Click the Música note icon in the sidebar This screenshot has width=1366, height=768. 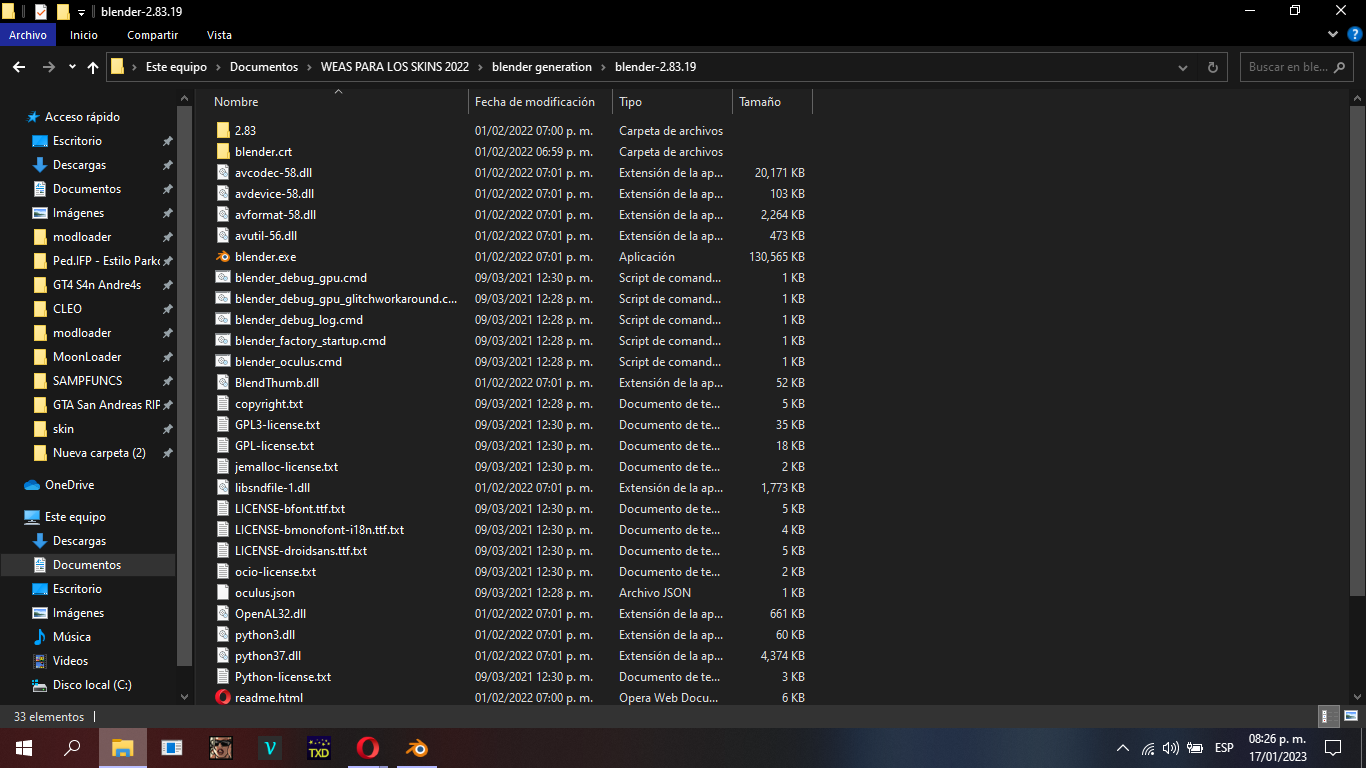[x=40, y=637]
